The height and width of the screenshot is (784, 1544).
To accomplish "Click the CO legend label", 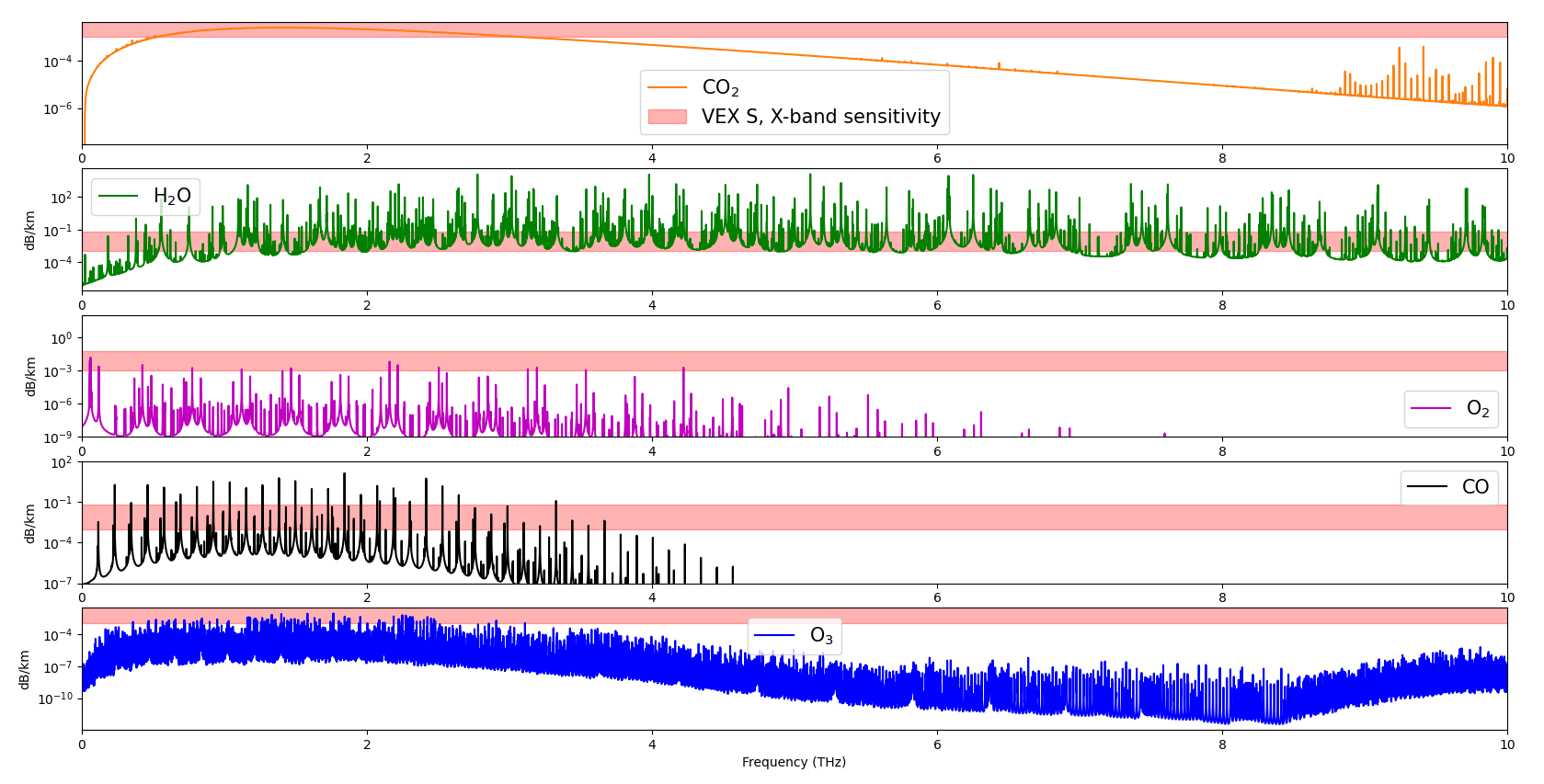I will (1475, 487).
